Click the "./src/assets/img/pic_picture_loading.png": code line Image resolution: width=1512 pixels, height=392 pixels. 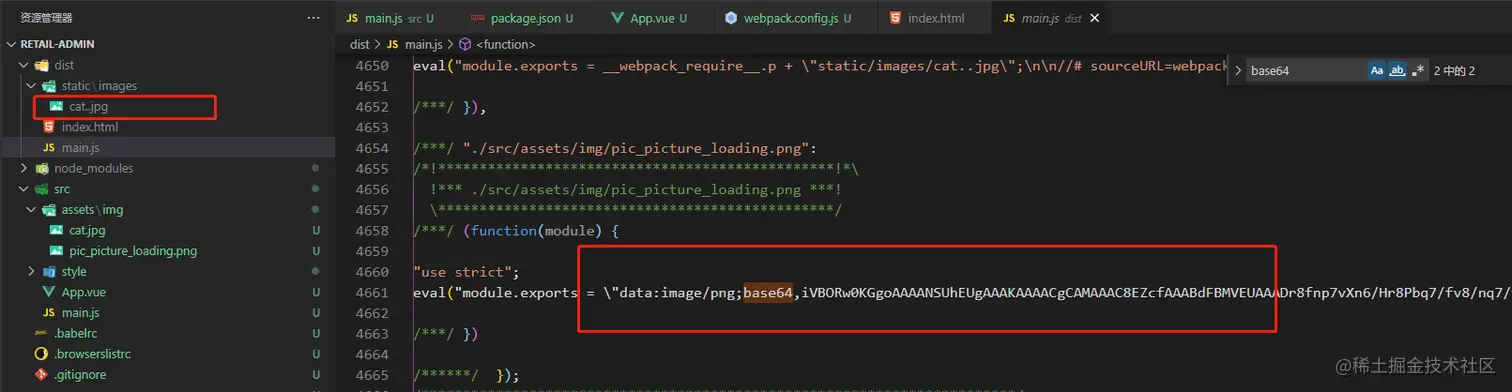pyautogui.click(x=615, y=148)
